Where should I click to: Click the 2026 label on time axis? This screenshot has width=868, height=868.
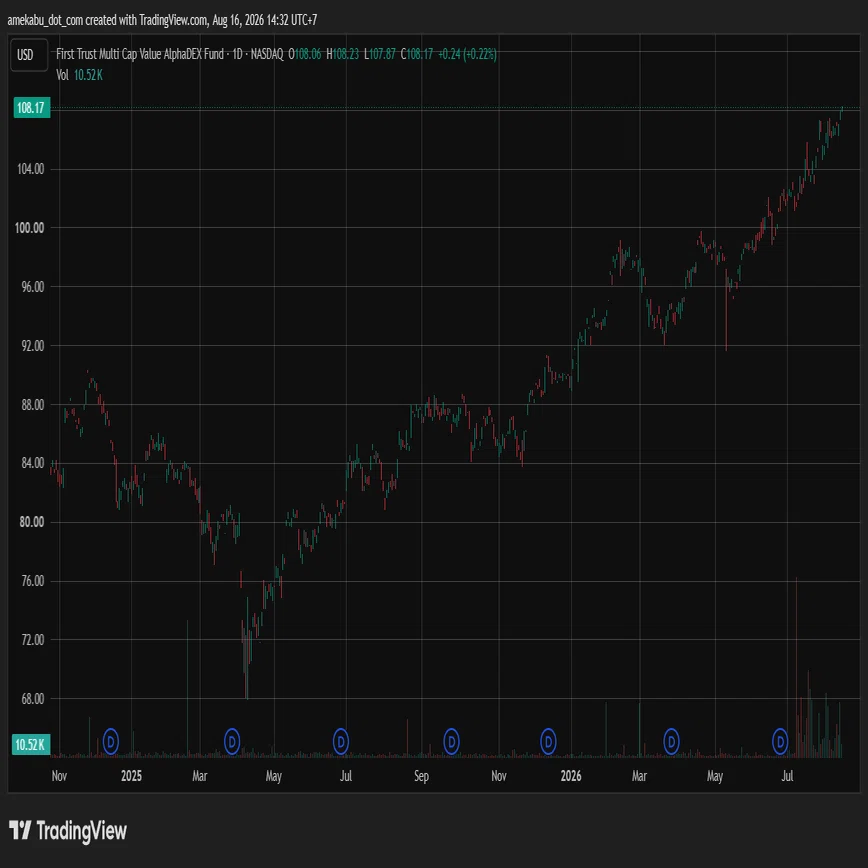coord(571,776)
